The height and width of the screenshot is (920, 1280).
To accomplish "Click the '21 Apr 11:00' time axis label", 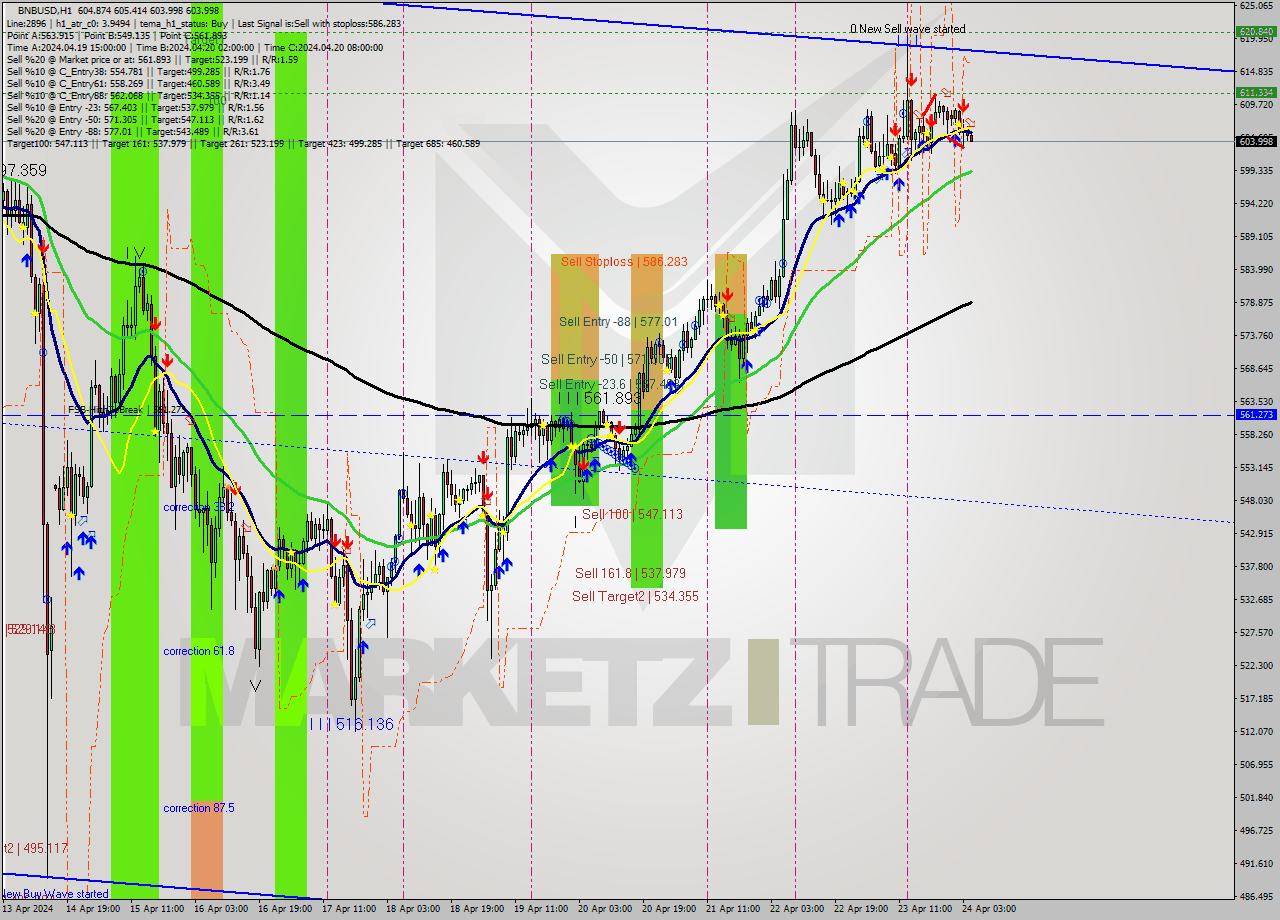I will (x=732, y=909).
